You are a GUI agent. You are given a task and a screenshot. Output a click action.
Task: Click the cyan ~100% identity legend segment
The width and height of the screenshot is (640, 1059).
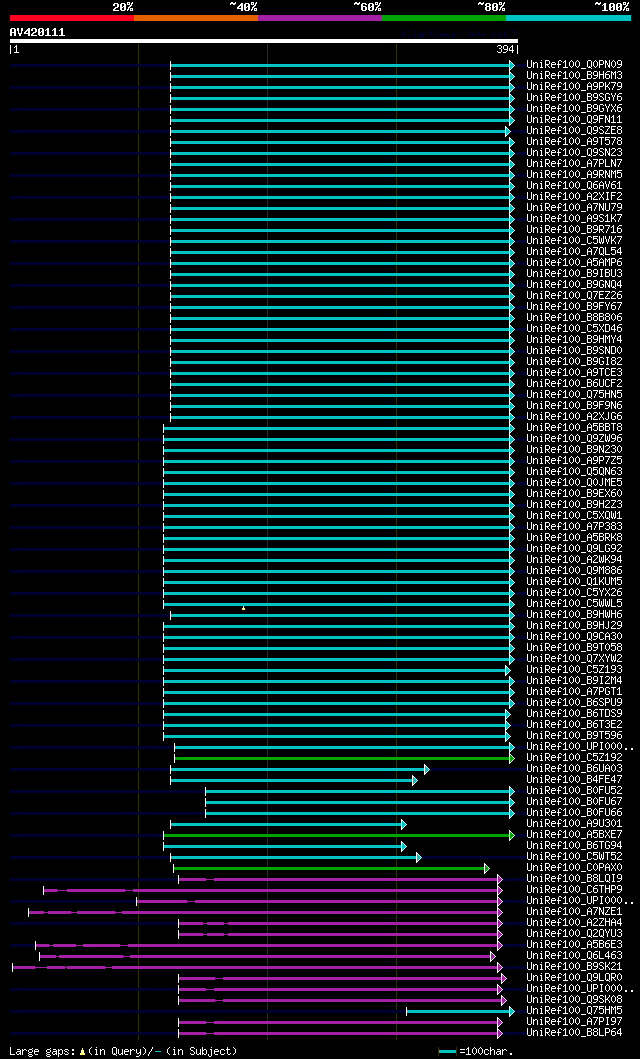coord(568,18)
